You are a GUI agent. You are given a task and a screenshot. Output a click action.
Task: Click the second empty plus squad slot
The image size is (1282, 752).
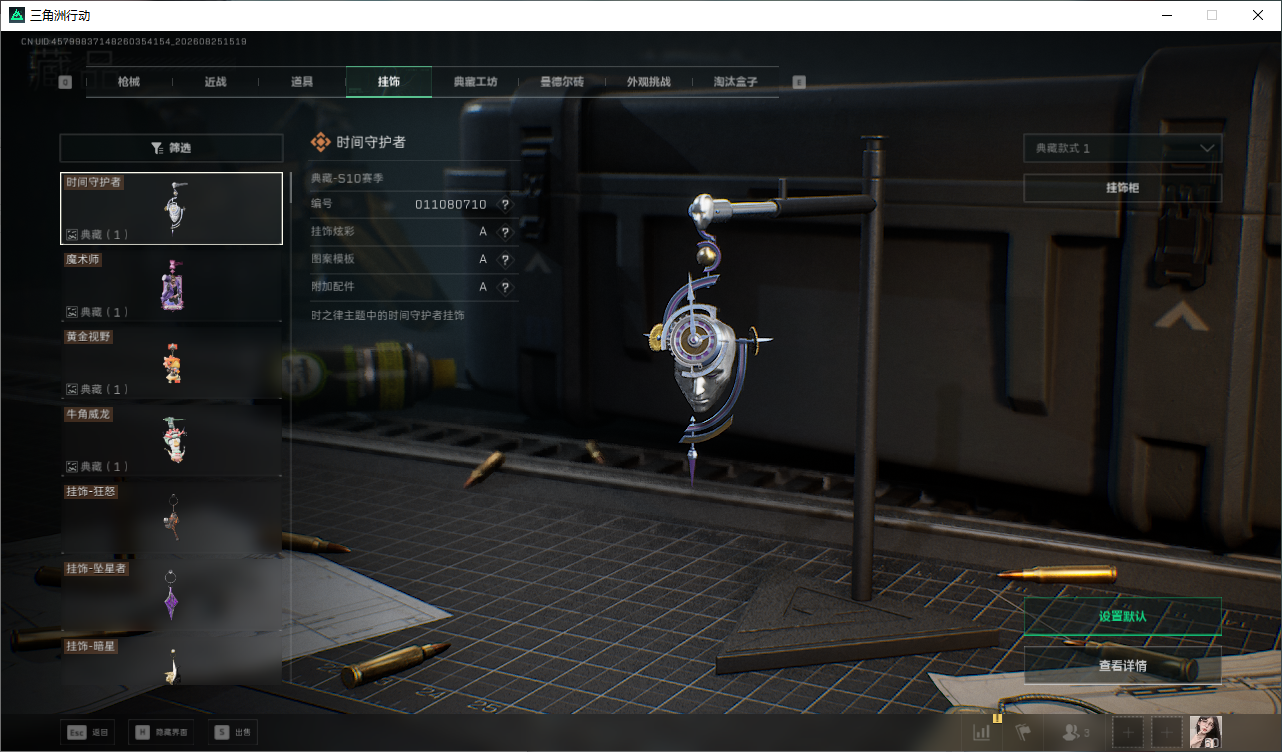(1167, 733)
